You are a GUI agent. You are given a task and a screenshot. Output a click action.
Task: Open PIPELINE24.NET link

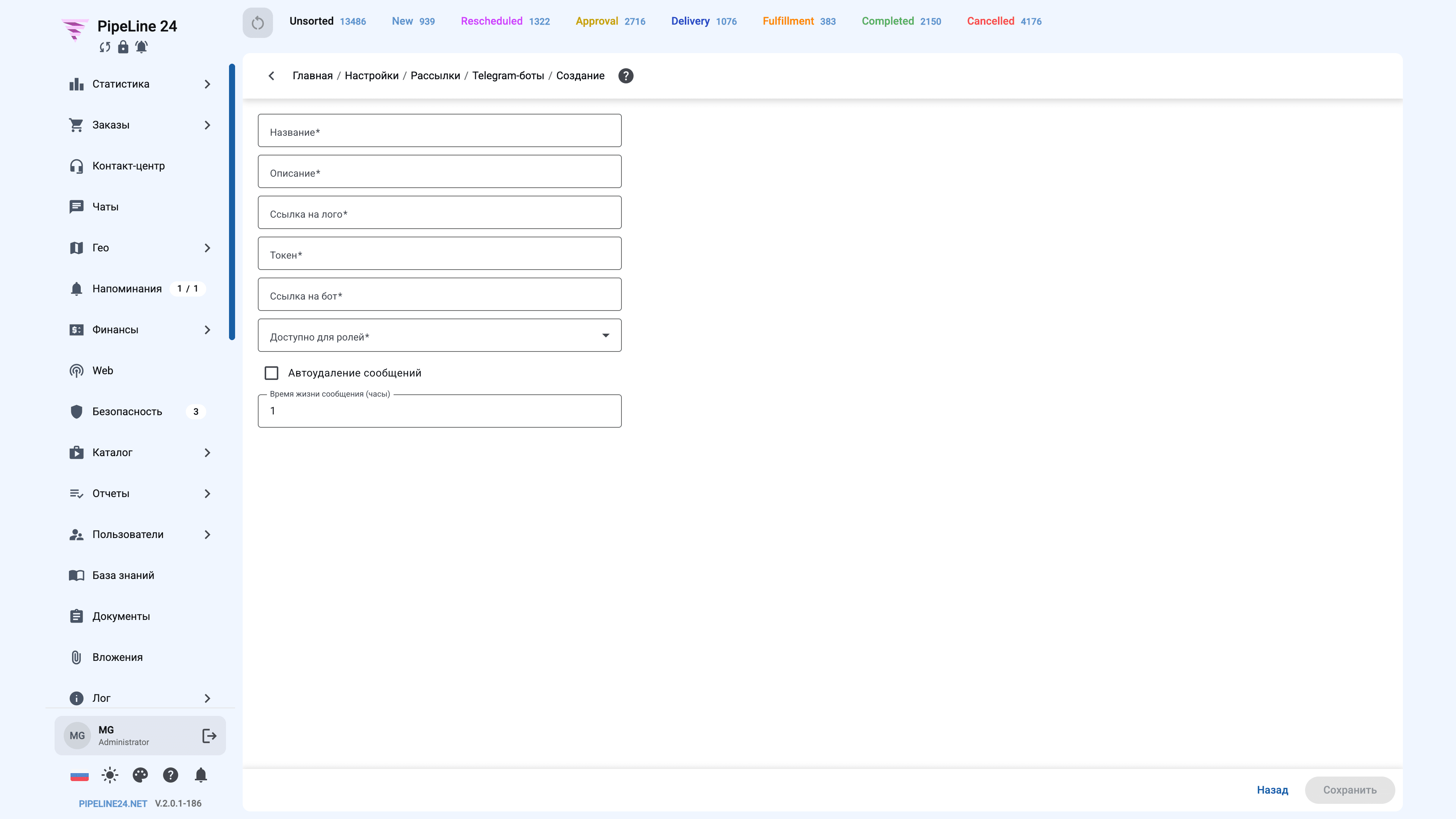coord(113,804)
